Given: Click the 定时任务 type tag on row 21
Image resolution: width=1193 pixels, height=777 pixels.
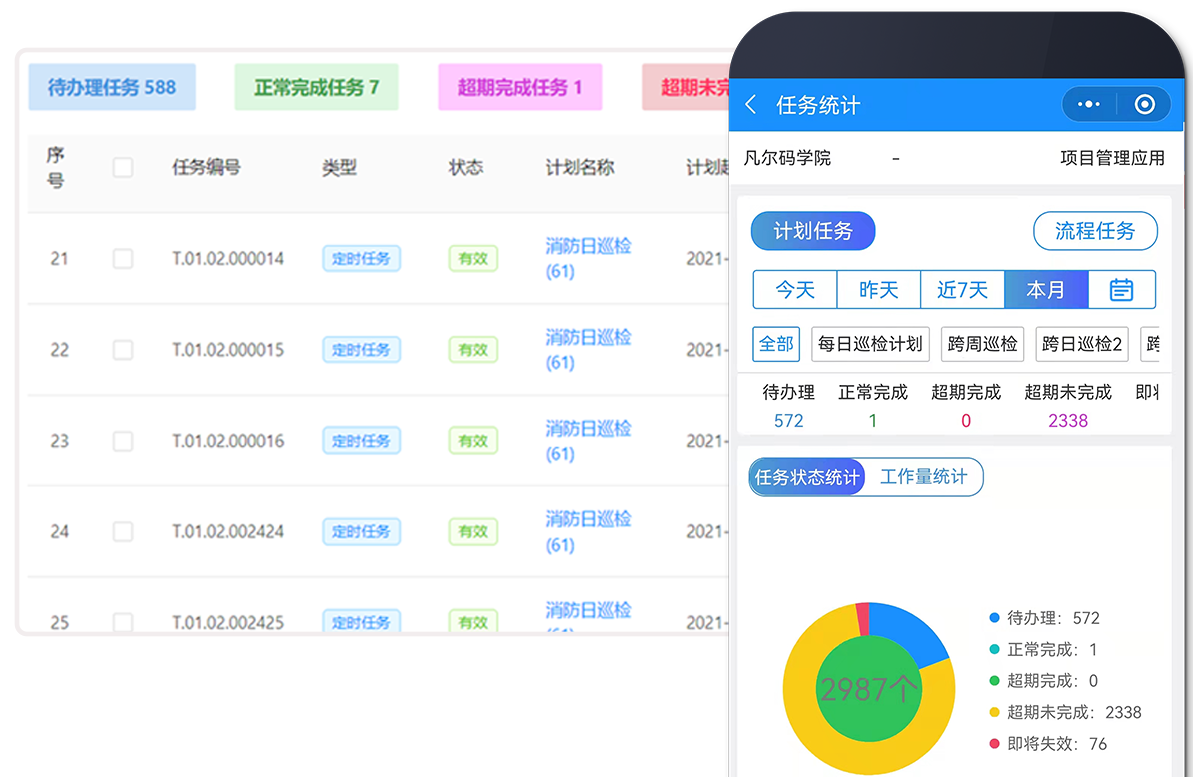Looking at the screenshot, I should pos(361,258).
